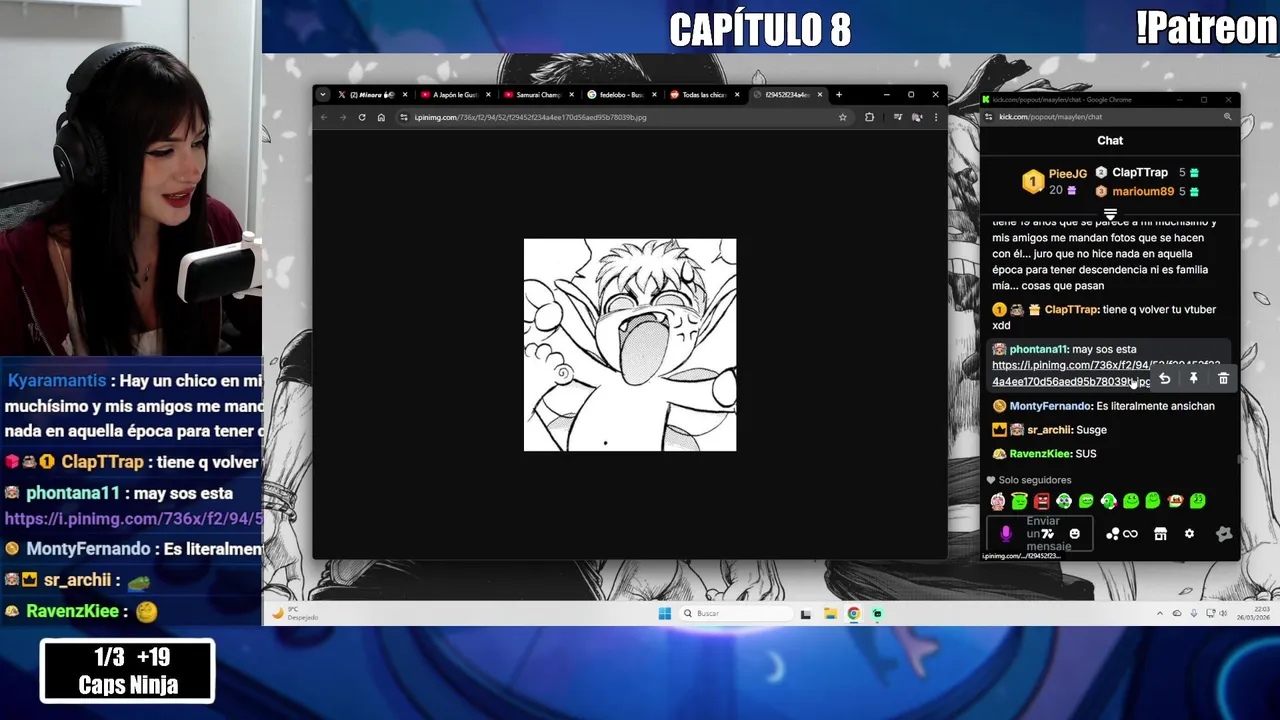The width and height of the screenshot is (1280, 720).
Task: Open File Explorer from the taskbar
Action: pos(830,614)
